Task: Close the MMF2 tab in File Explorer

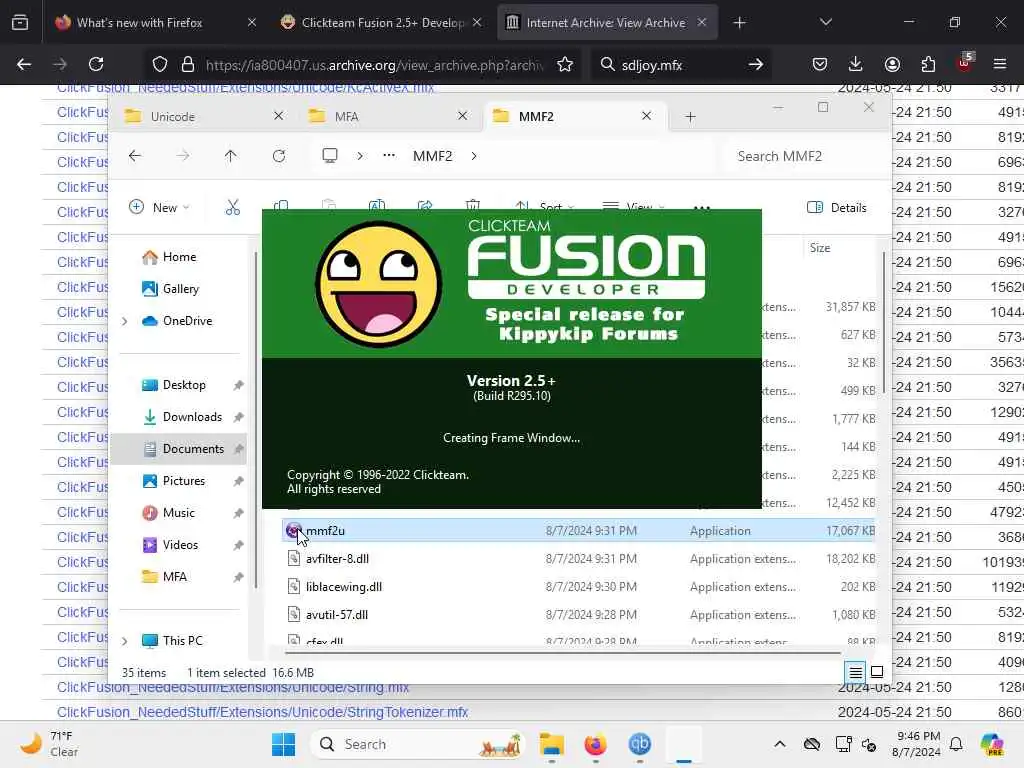Action: [x=647, y=116]
